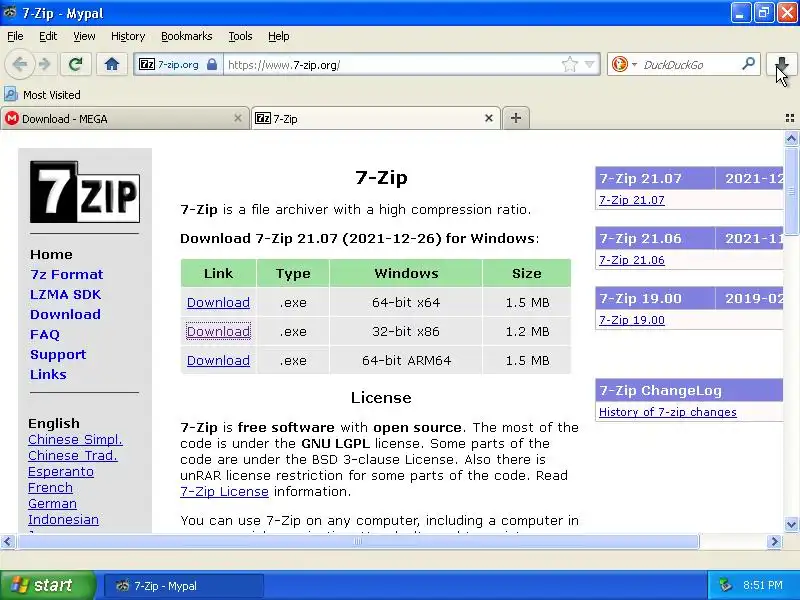Click the 7-Zip - Mypal taskbar button
This screenshot has height=600, width=800.
pyautogui.click(x=184, y=586)
